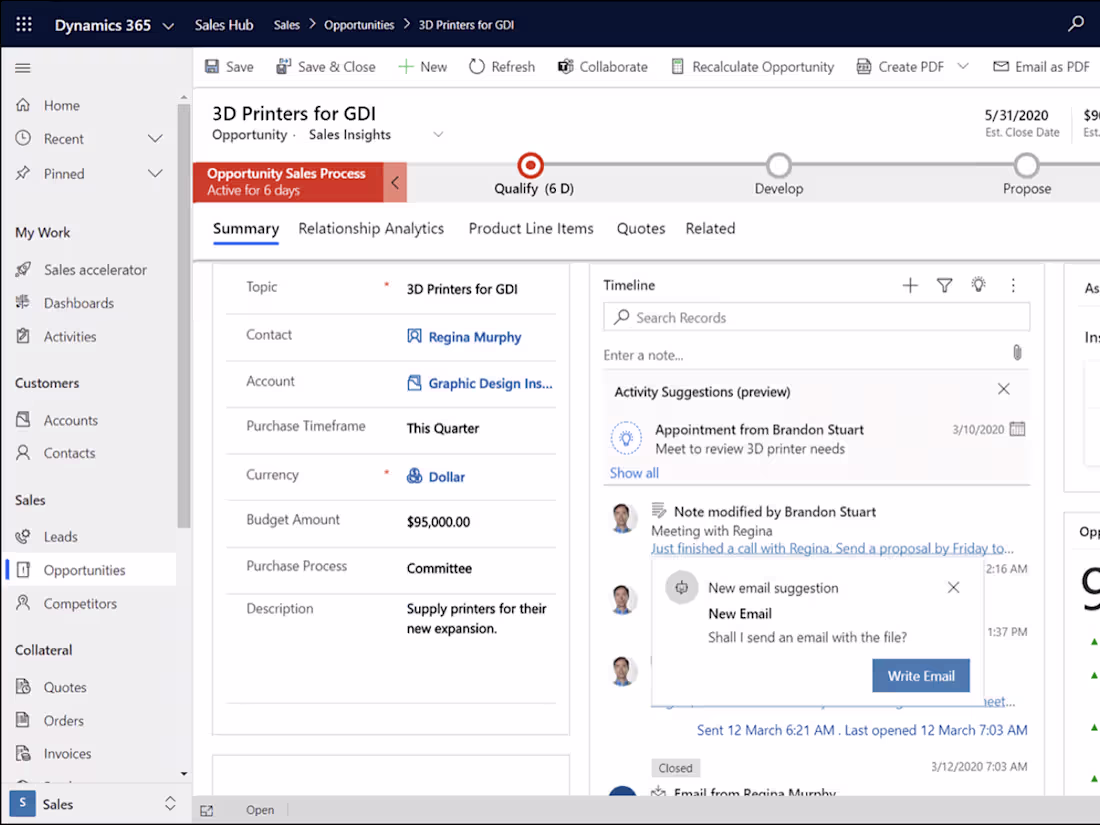
Task: Create a timeline record with the plus icon
Action: (x=910, y=285)
